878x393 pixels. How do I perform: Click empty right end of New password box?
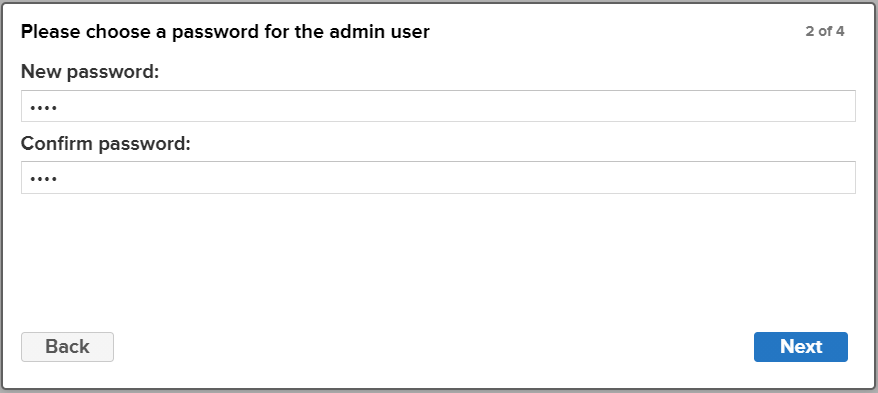coord(829,106)
